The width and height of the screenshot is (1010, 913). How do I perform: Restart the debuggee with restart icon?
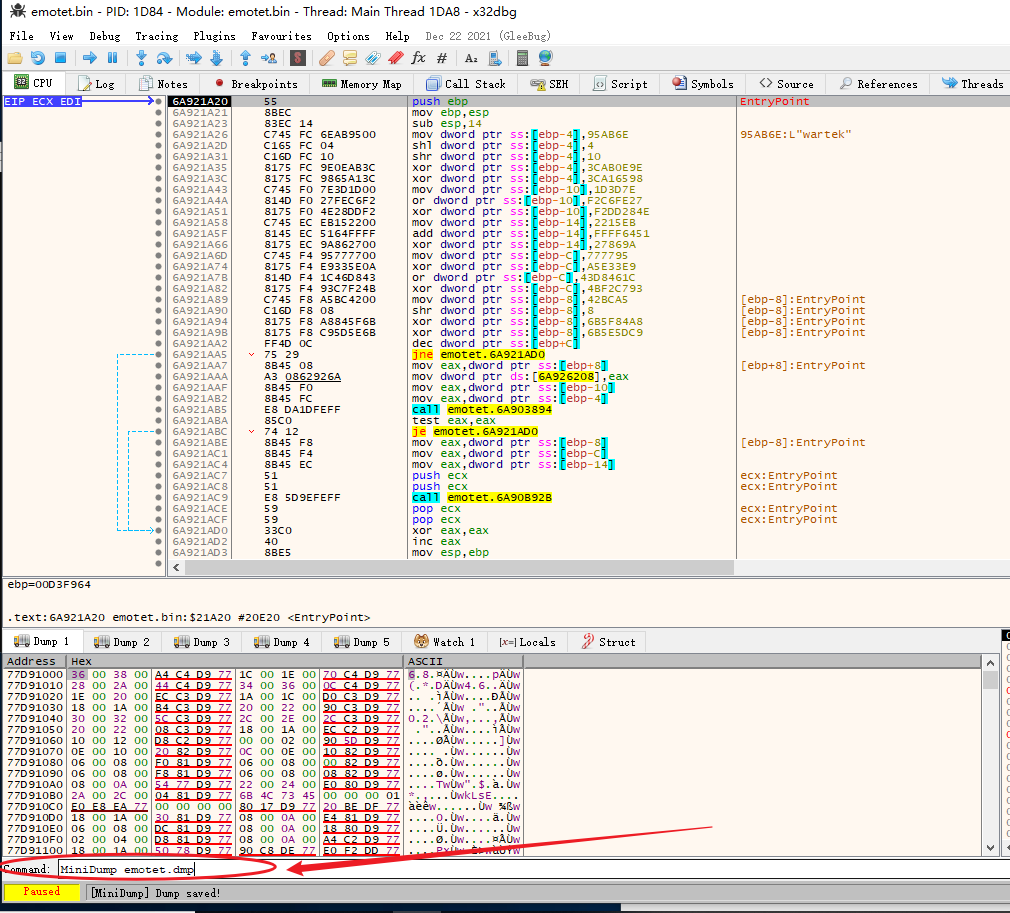(37, 58)
